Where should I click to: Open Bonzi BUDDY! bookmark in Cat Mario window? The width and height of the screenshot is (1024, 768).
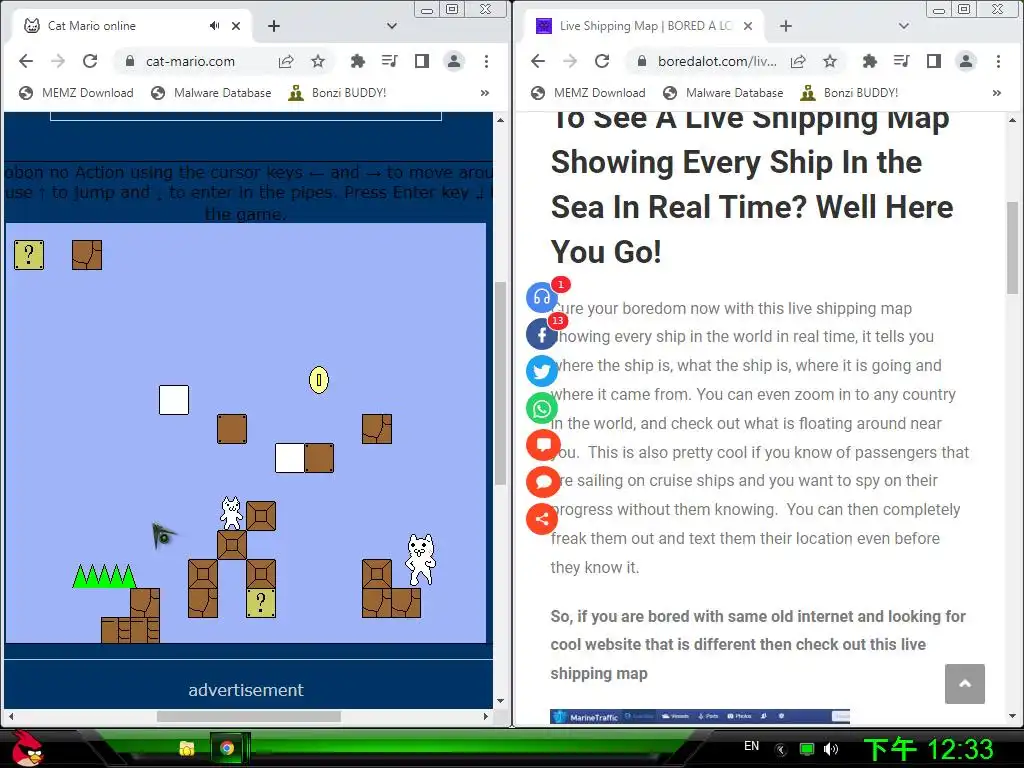338,93
